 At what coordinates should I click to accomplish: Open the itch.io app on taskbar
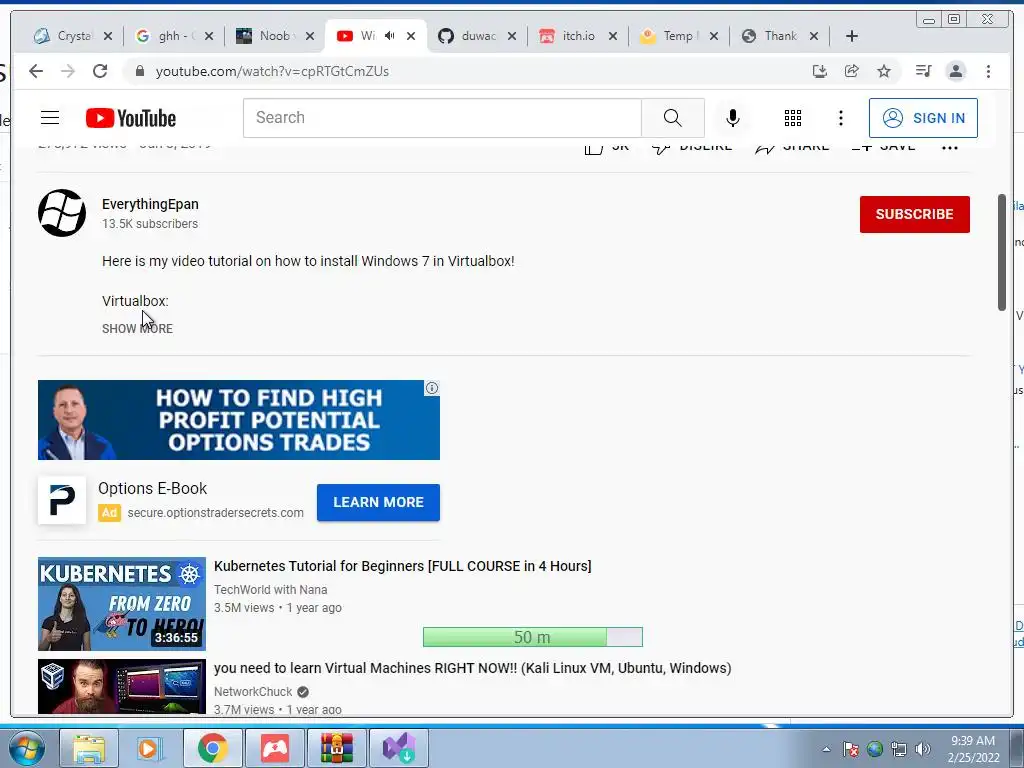(x=275, y=748)
